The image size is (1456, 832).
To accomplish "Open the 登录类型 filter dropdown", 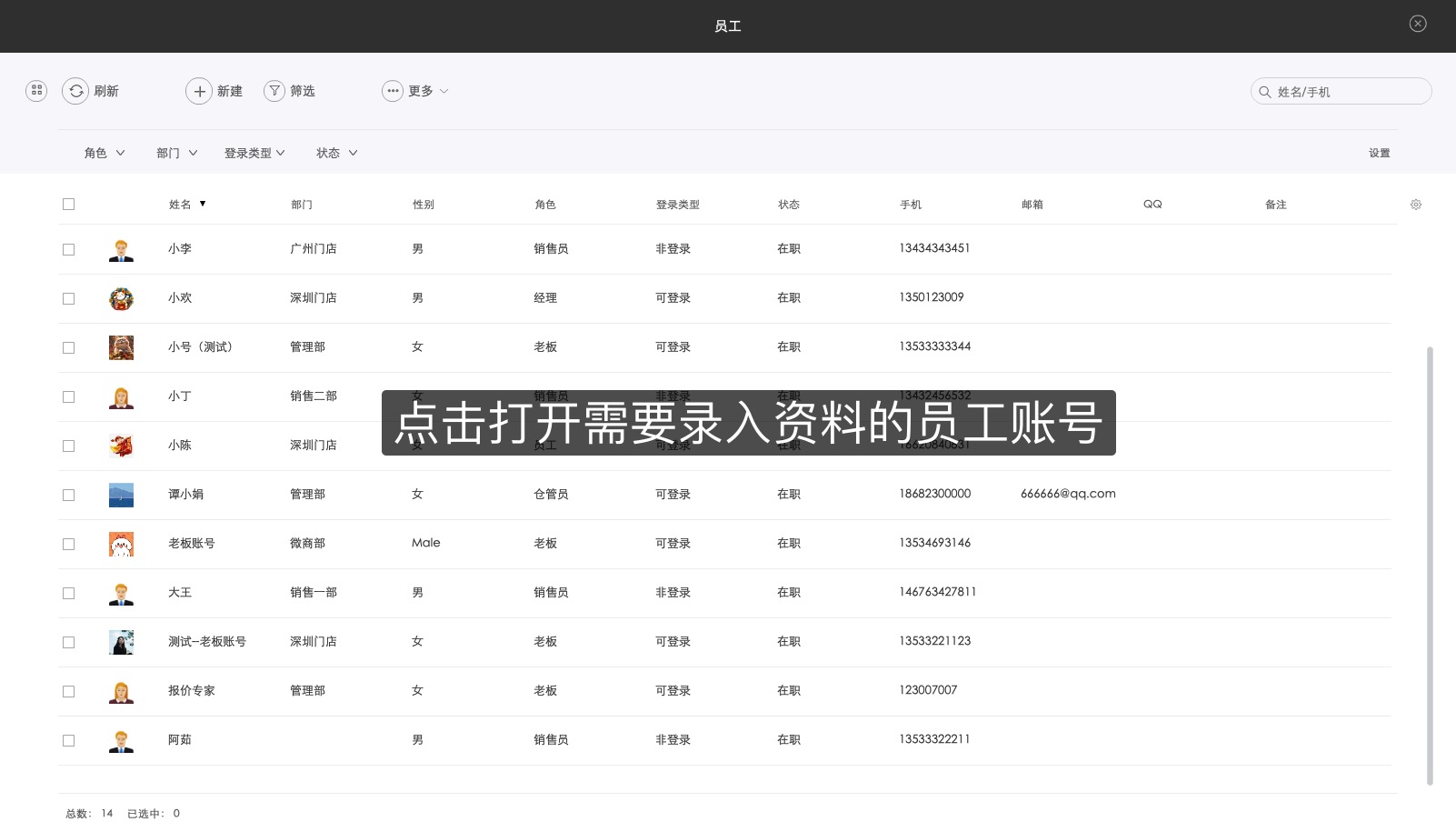I will click(254, 153).
